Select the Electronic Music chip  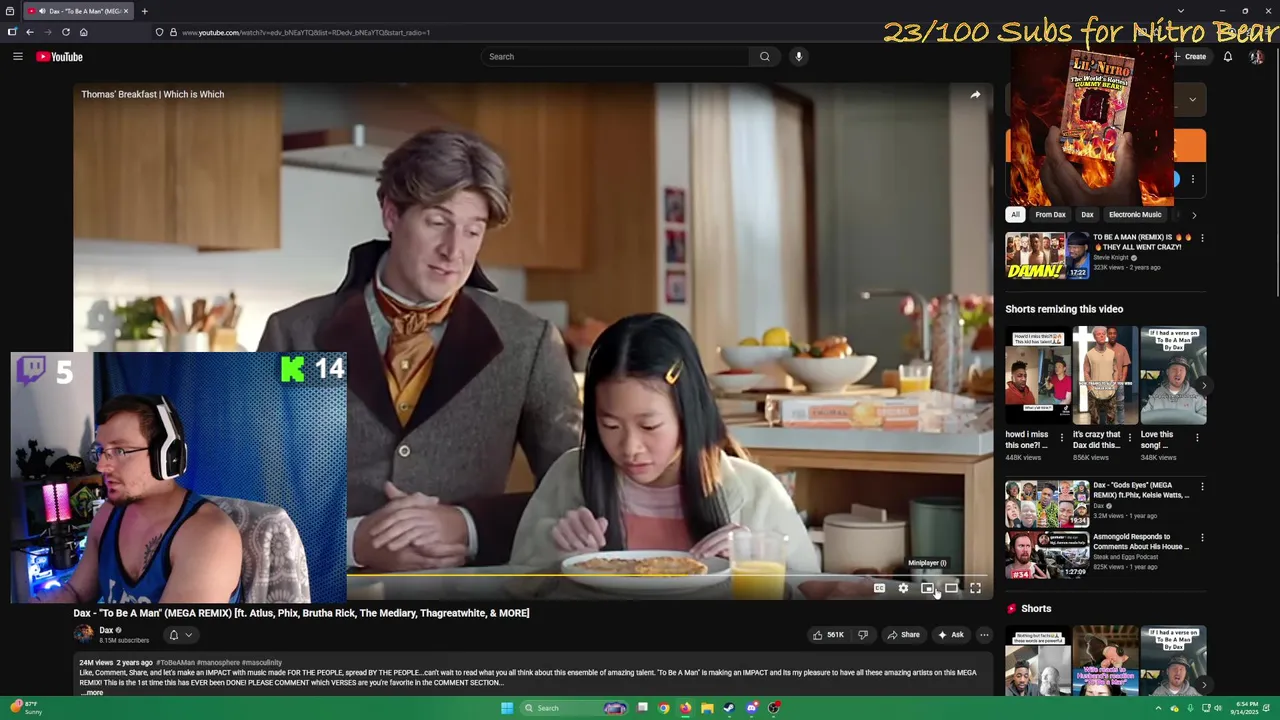(1135, 214)
